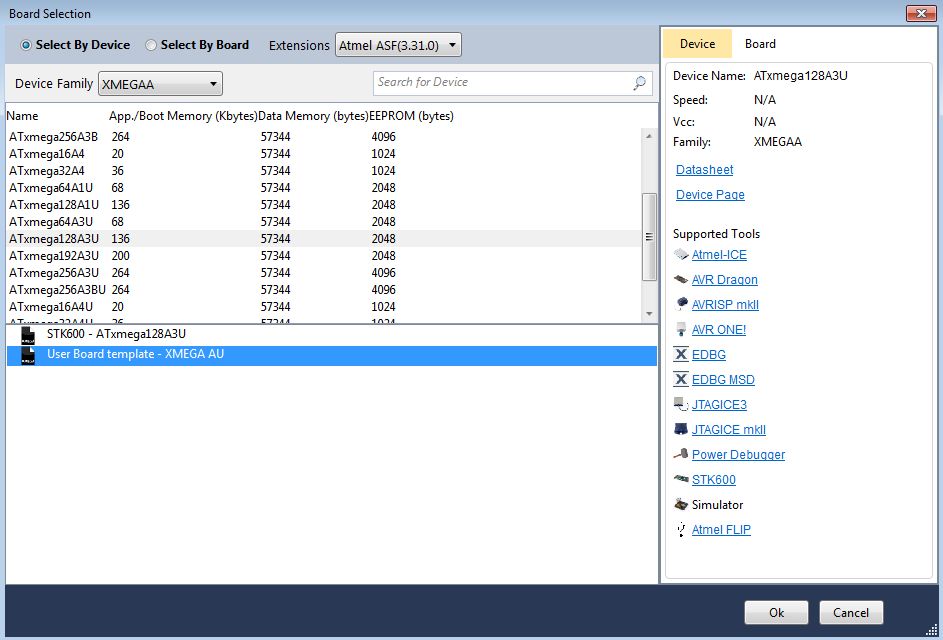The height and width of the screenshot is (640, 943).
Task: Click the Atmel-ICE tool icon
Action: click(x=681, y=255)
